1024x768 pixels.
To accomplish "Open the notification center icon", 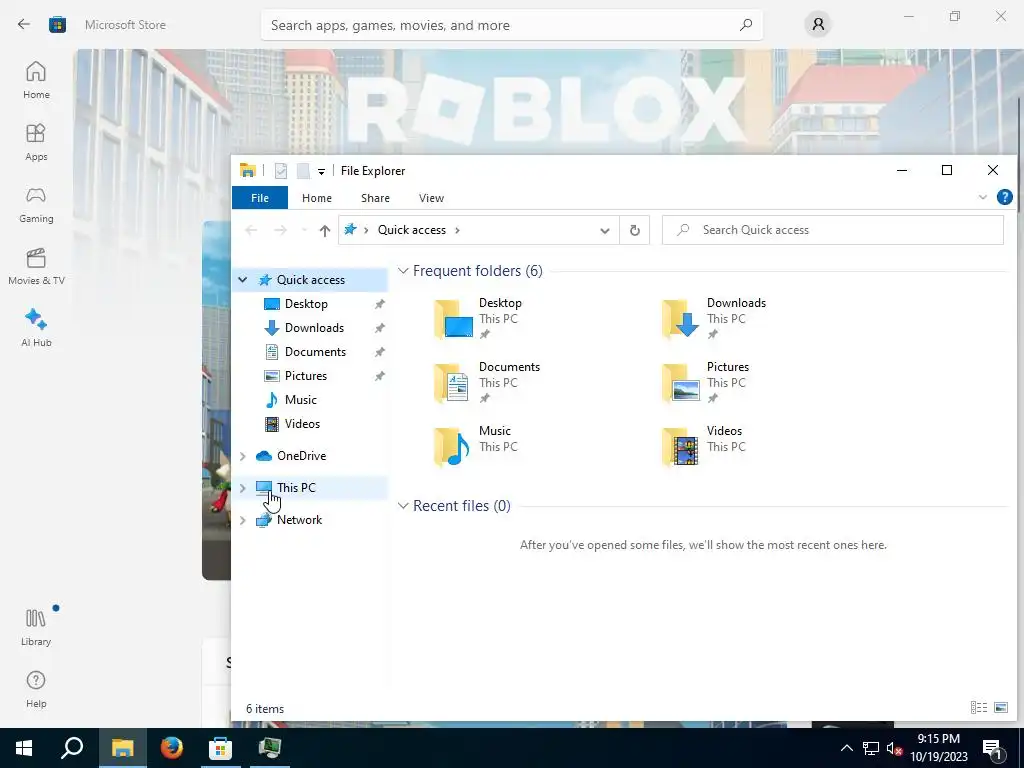I will [992, 748].
